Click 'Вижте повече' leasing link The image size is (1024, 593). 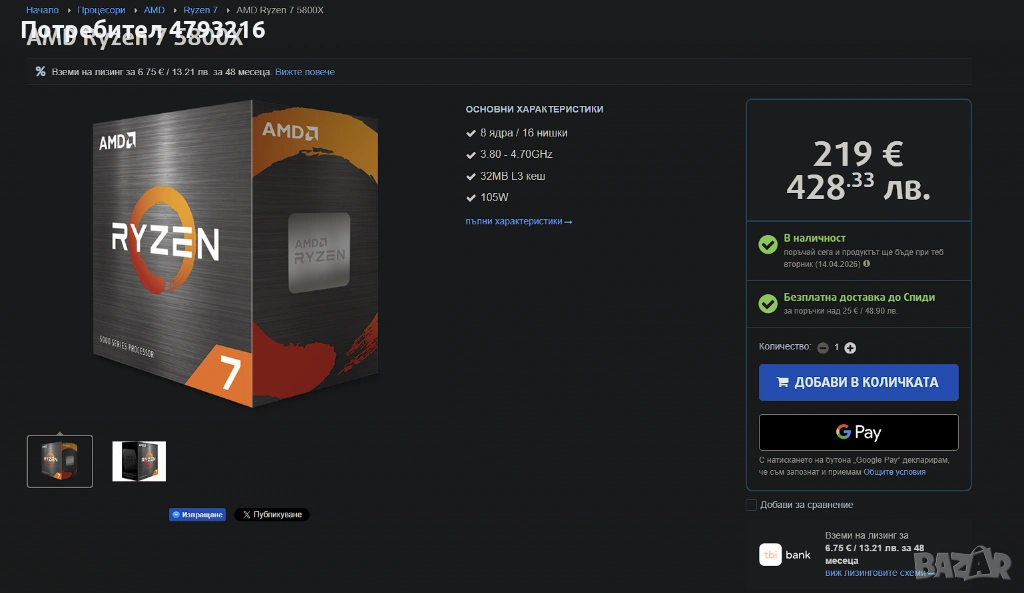[x=305, y=72]
